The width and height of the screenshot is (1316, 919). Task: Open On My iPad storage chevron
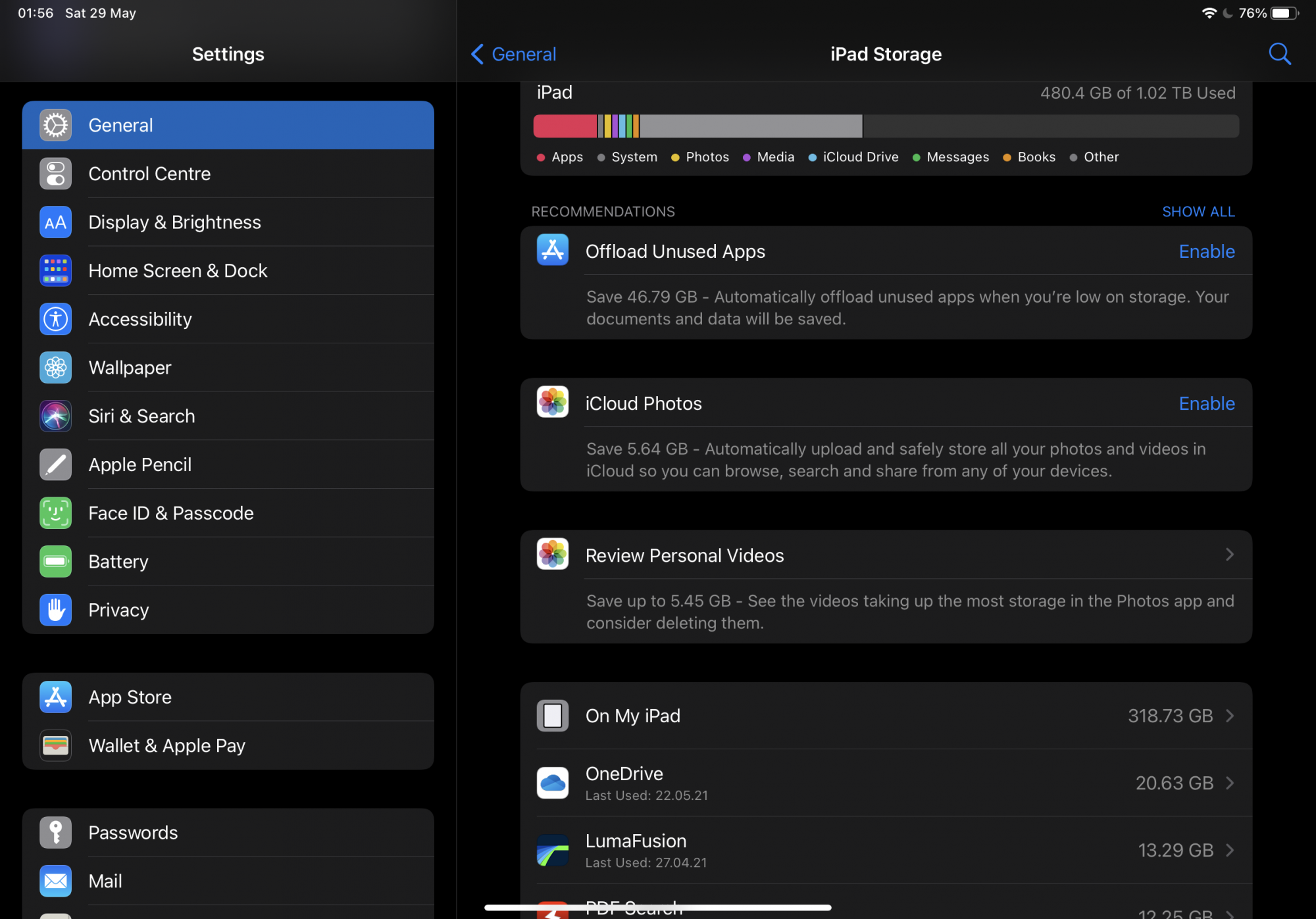pos(1229,716)
